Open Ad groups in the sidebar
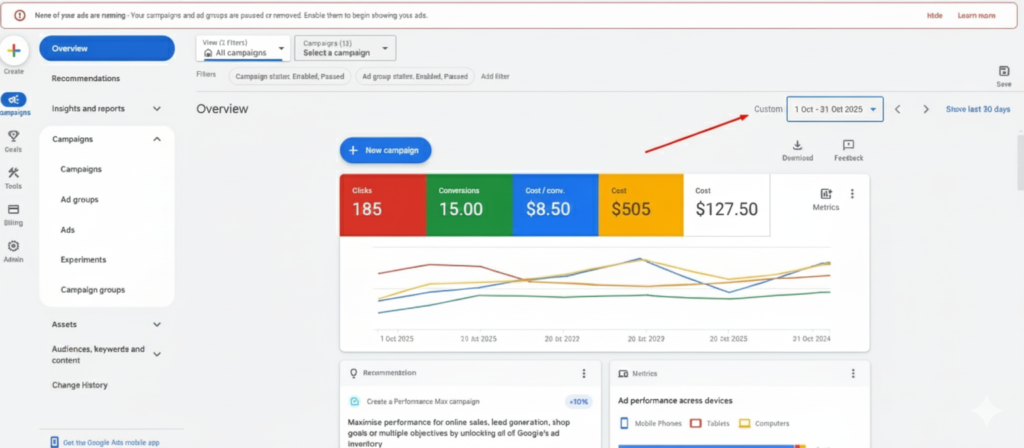Screen dimensions: 1024x448 79,200
